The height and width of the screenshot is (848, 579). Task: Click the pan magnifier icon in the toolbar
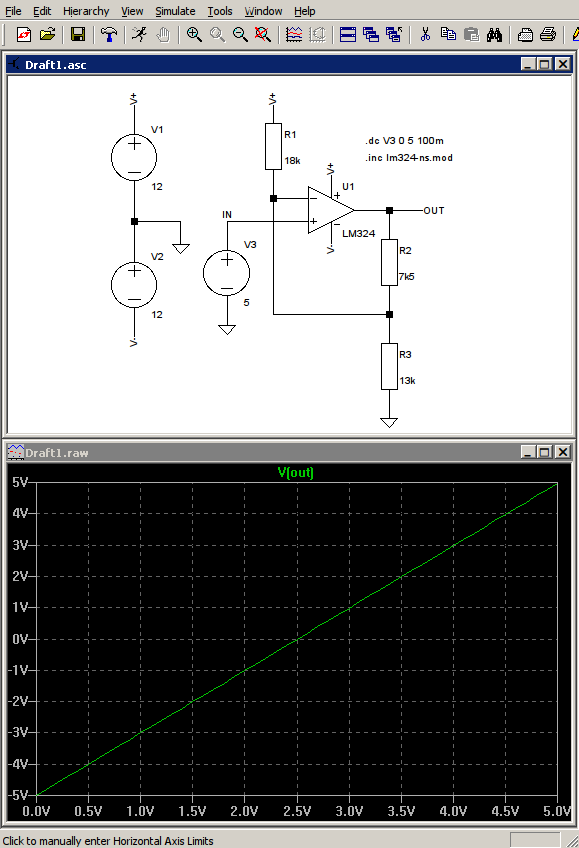point(217,35)
